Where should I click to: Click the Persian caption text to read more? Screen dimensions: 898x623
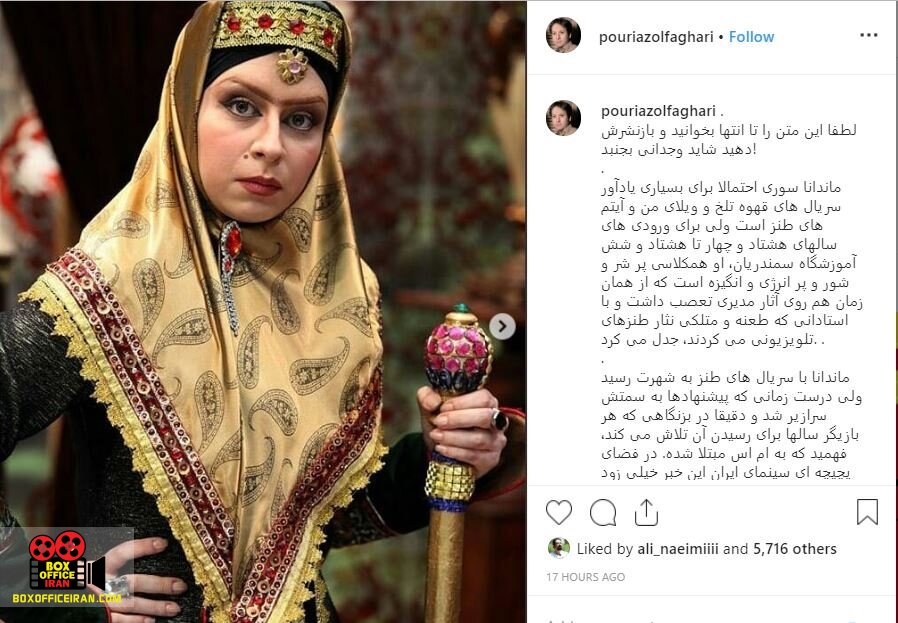[x=730, y=301]
